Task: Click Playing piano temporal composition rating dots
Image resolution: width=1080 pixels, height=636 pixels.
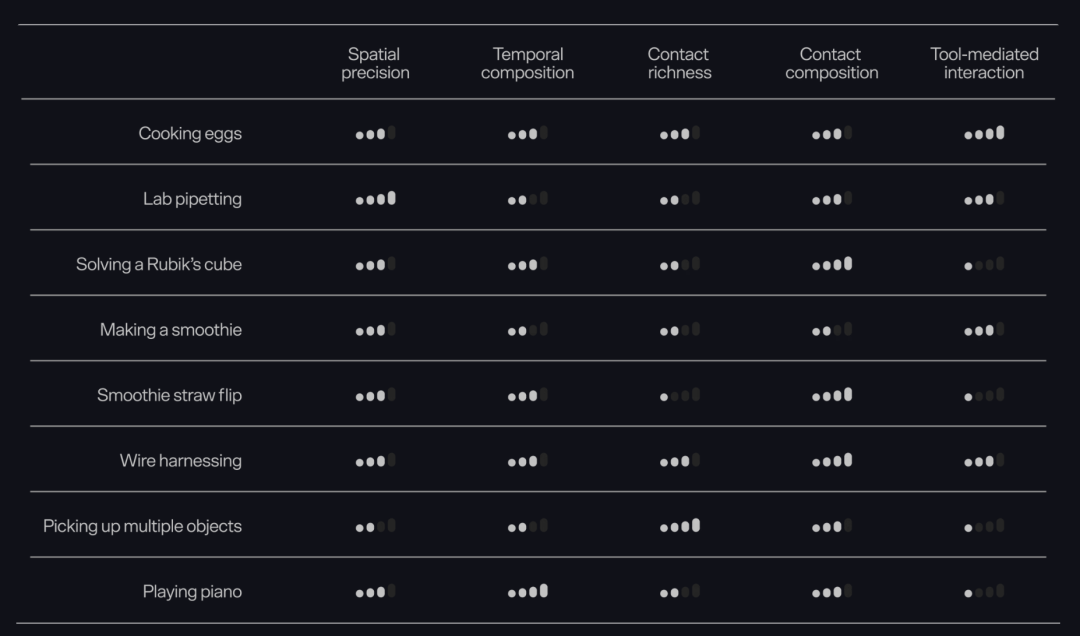Action: (x=528, y=591)
